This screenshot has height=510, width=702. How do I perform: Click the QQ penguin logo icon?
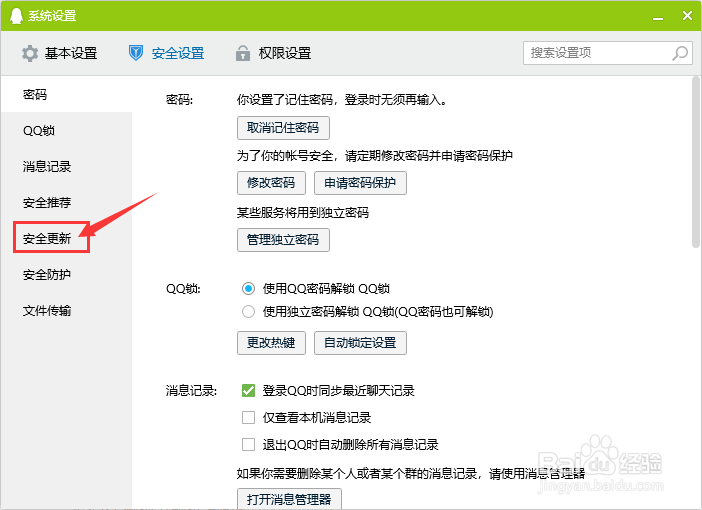point(16,15)
